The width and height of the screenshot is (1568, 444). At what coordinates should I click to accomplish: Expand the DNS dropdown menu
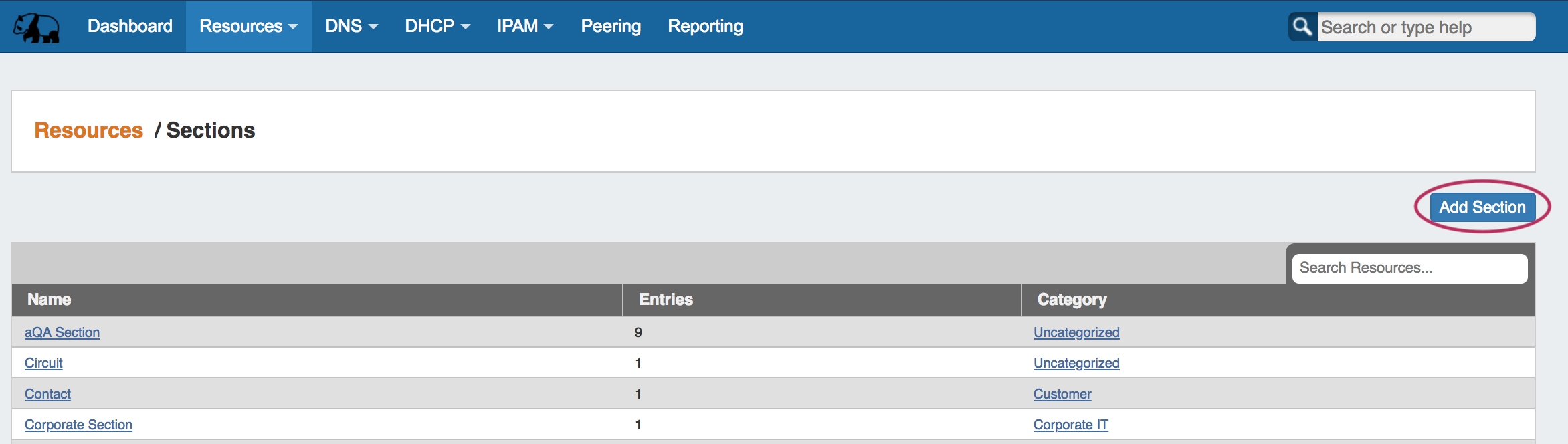click(x=351, y=26)
